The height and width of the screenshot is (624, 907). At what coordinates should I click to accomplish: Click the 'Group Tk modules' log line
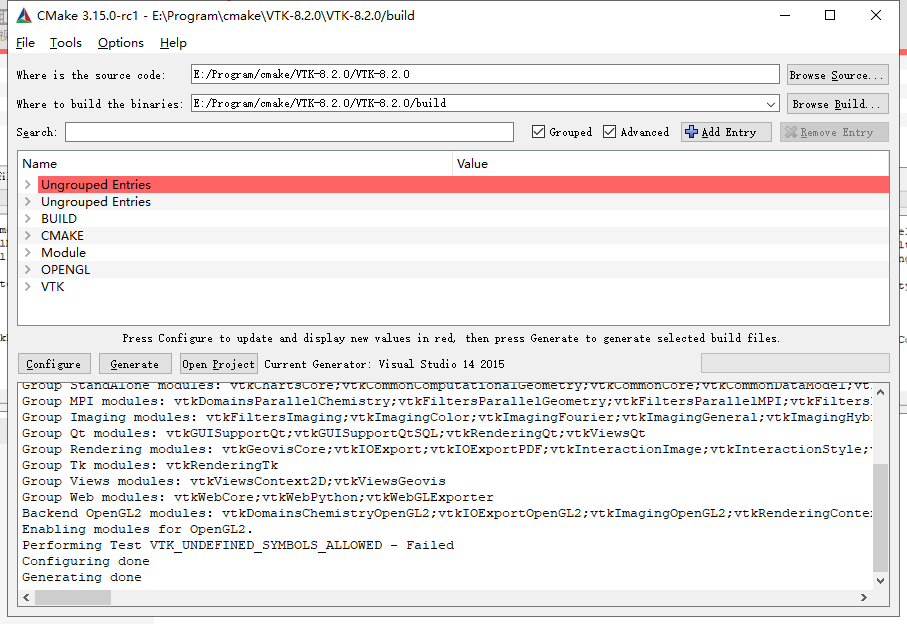[x=150, y=465]
